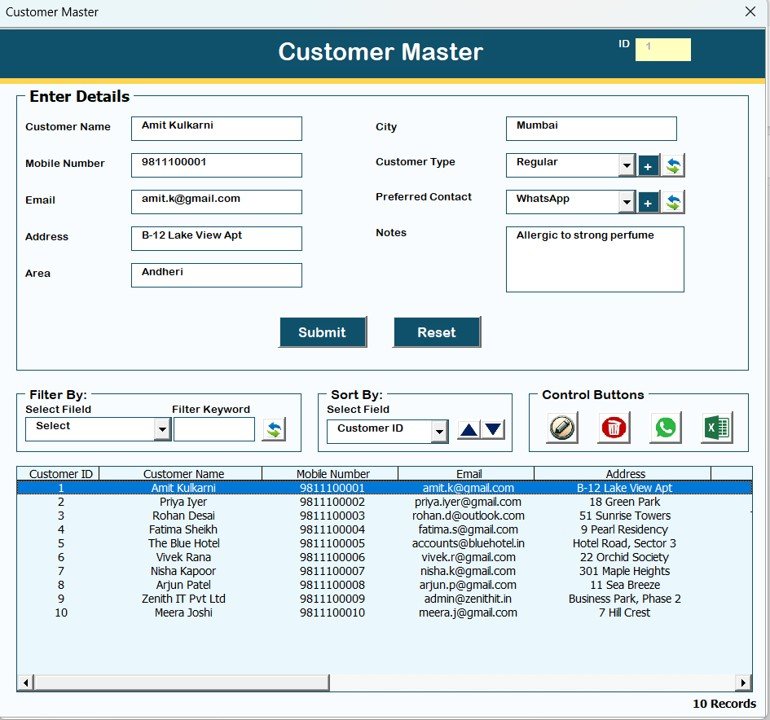This screenshot has width=770, height=720.
Task: Select the Zenith IT Pvt Ltd row
Action: coord(184,599)
